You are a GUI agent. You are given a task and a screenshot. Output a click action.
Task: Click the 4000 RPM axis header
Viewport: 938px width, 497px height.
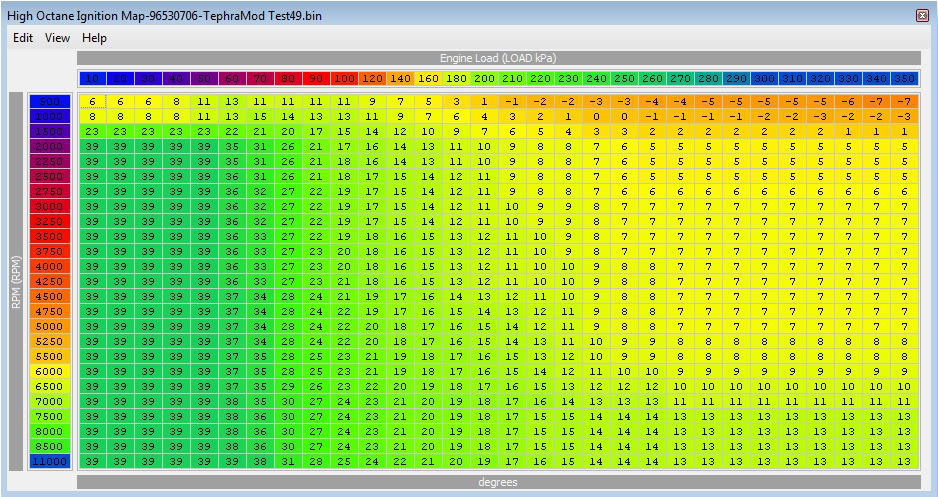click(50, 266)
